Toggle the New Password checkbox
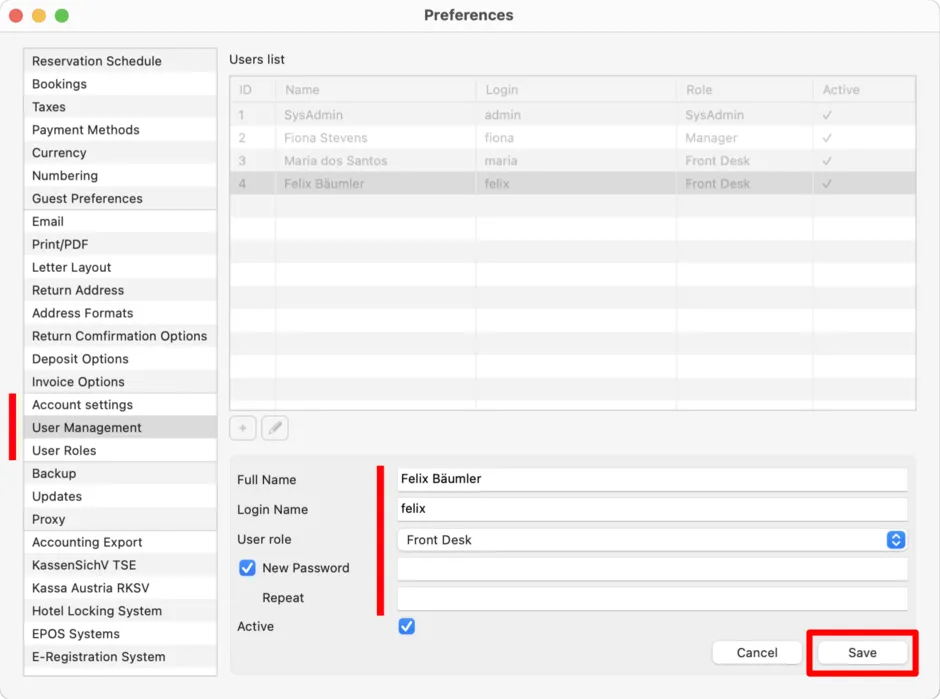 pyautogui.click(x=247, y=568)
